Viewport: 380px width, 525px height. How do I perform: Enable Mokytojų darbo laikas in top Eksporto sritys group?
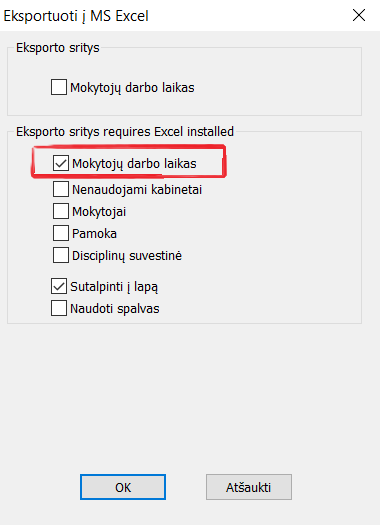coord(59,87)
